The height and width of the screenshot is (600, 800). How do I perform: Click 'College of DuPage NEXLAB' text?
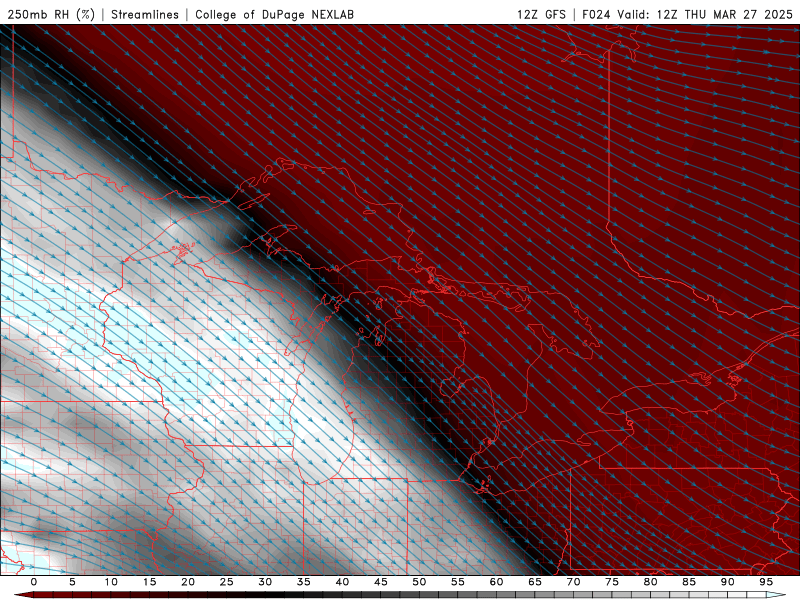(274, 14)
